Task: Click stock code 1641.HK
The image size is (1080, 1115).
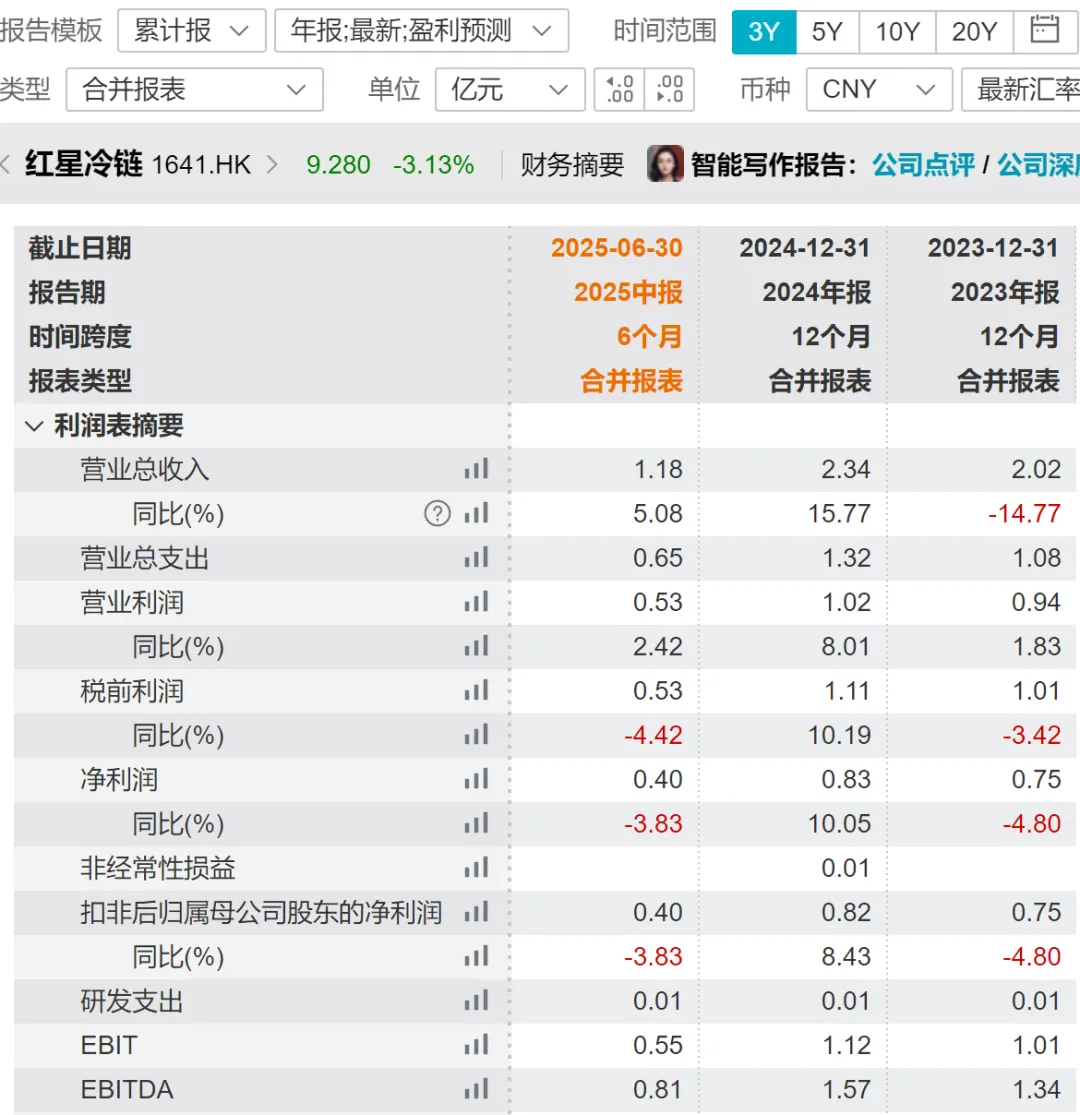Action: pos(201,165)
